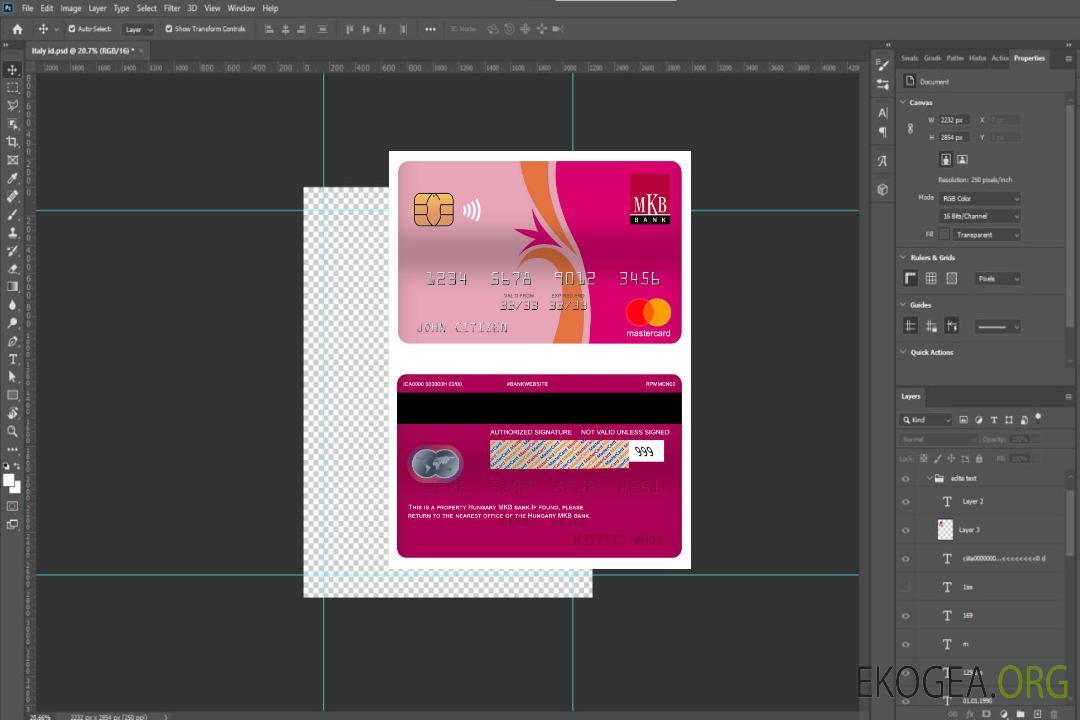Toggle Quick Mask mode icon

pyautogui.click(x=12, y=506)
